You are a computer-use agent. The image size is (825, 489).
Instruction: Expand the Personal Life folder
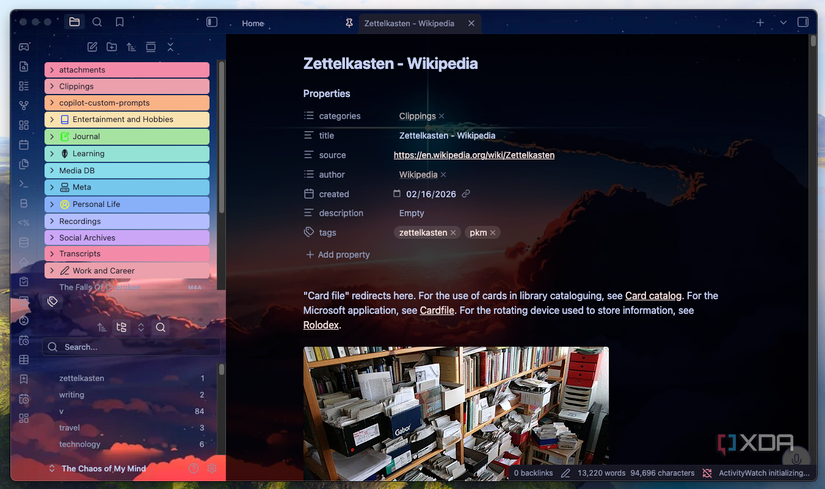127,204
